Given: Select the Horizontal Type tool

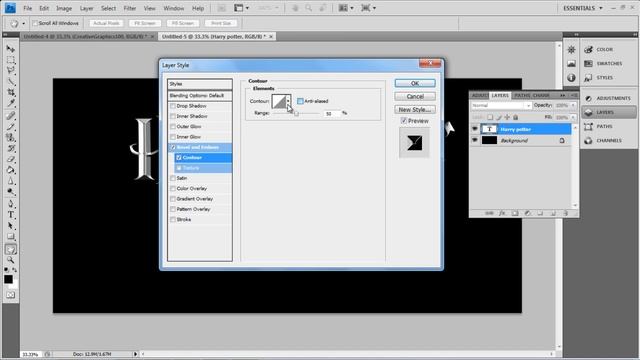Looking at the screenshot, I should (11, 215).
